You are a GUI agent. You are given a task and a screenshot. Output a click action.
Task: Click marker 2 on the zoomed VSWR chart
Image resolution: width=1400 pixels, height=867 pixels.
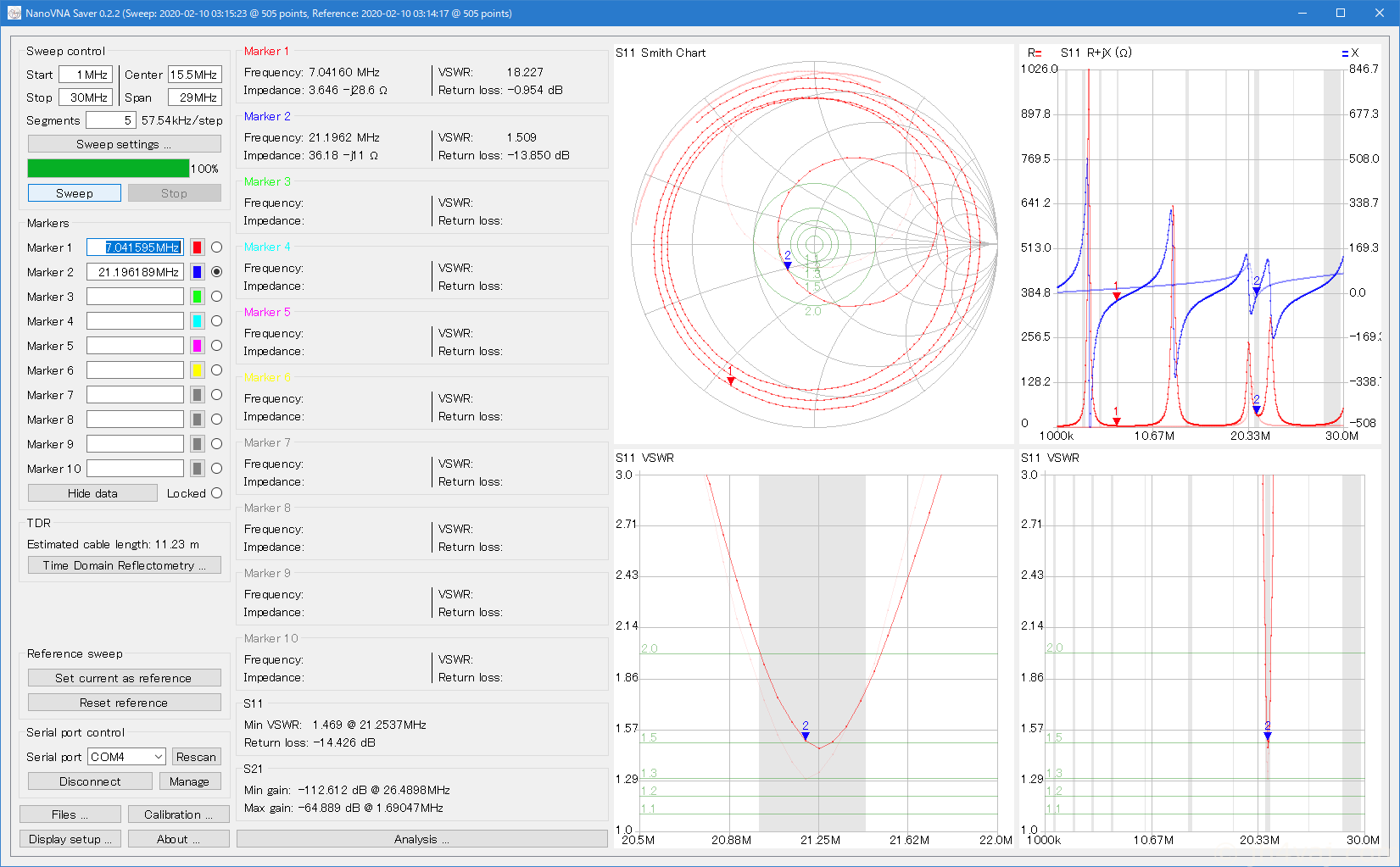[x=806, y=736]
